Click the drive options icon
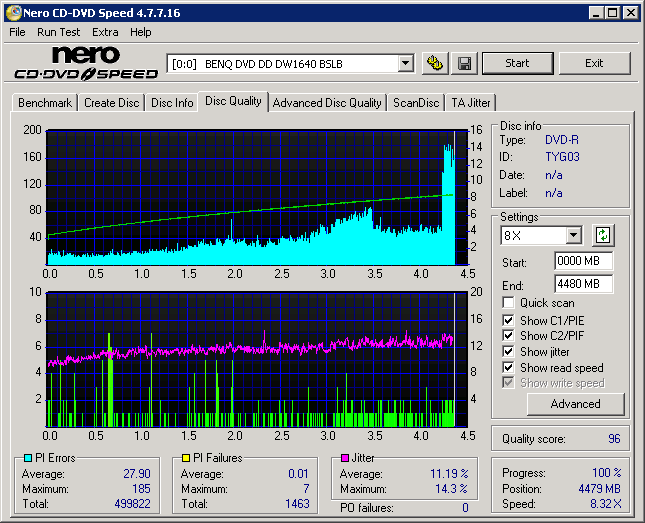Screen dimensions: 645x523 pyautogui.click(x=435, y=63)
